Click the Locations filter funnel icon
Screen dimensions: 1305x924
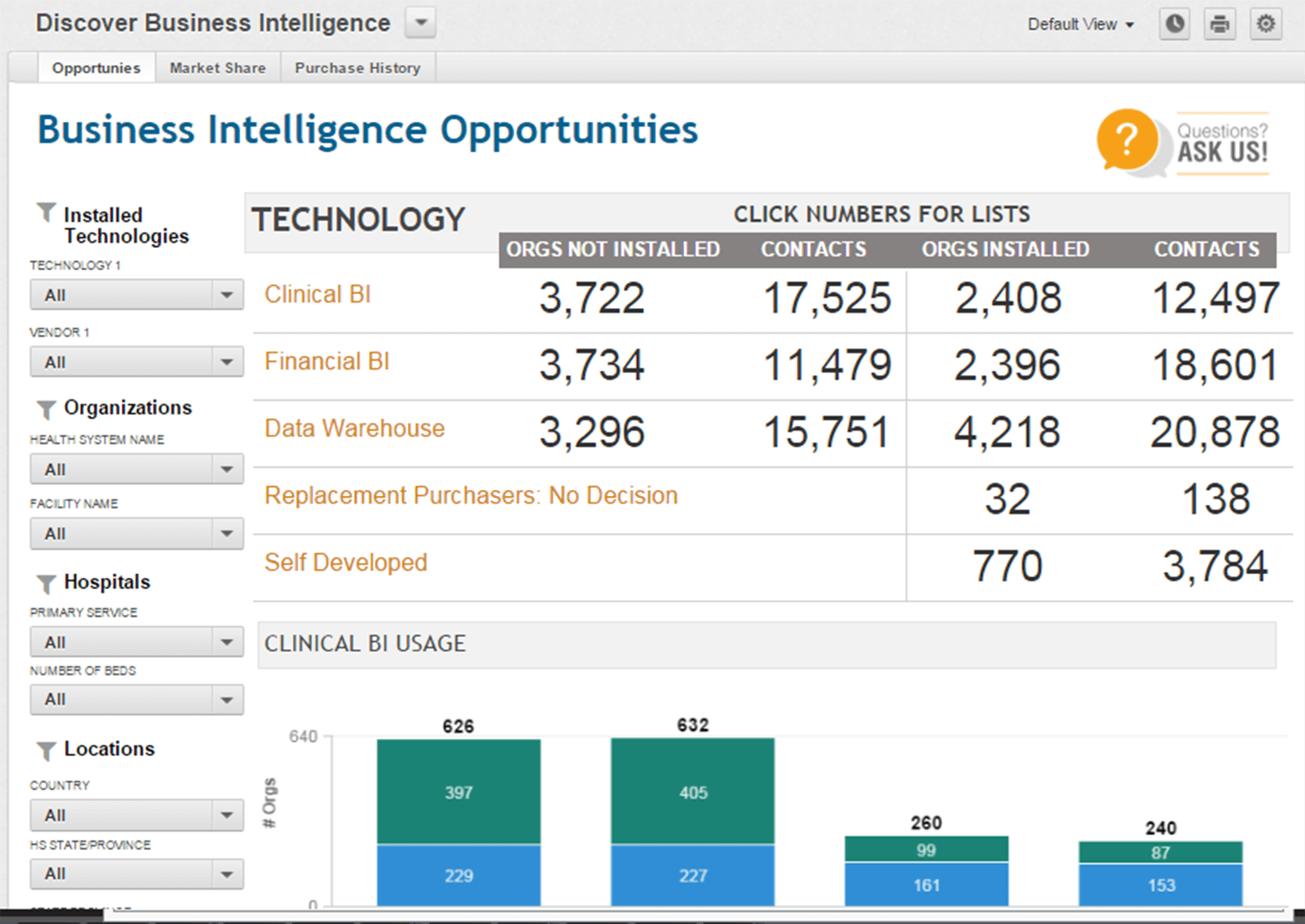pos(45,750)
